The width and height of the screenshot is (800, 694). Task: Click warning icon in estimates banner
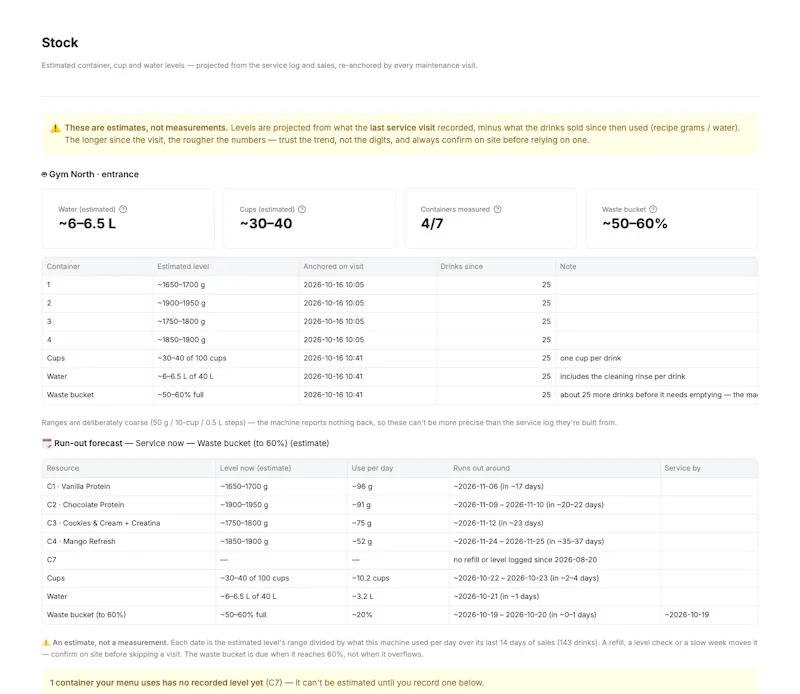click(55, 128)
